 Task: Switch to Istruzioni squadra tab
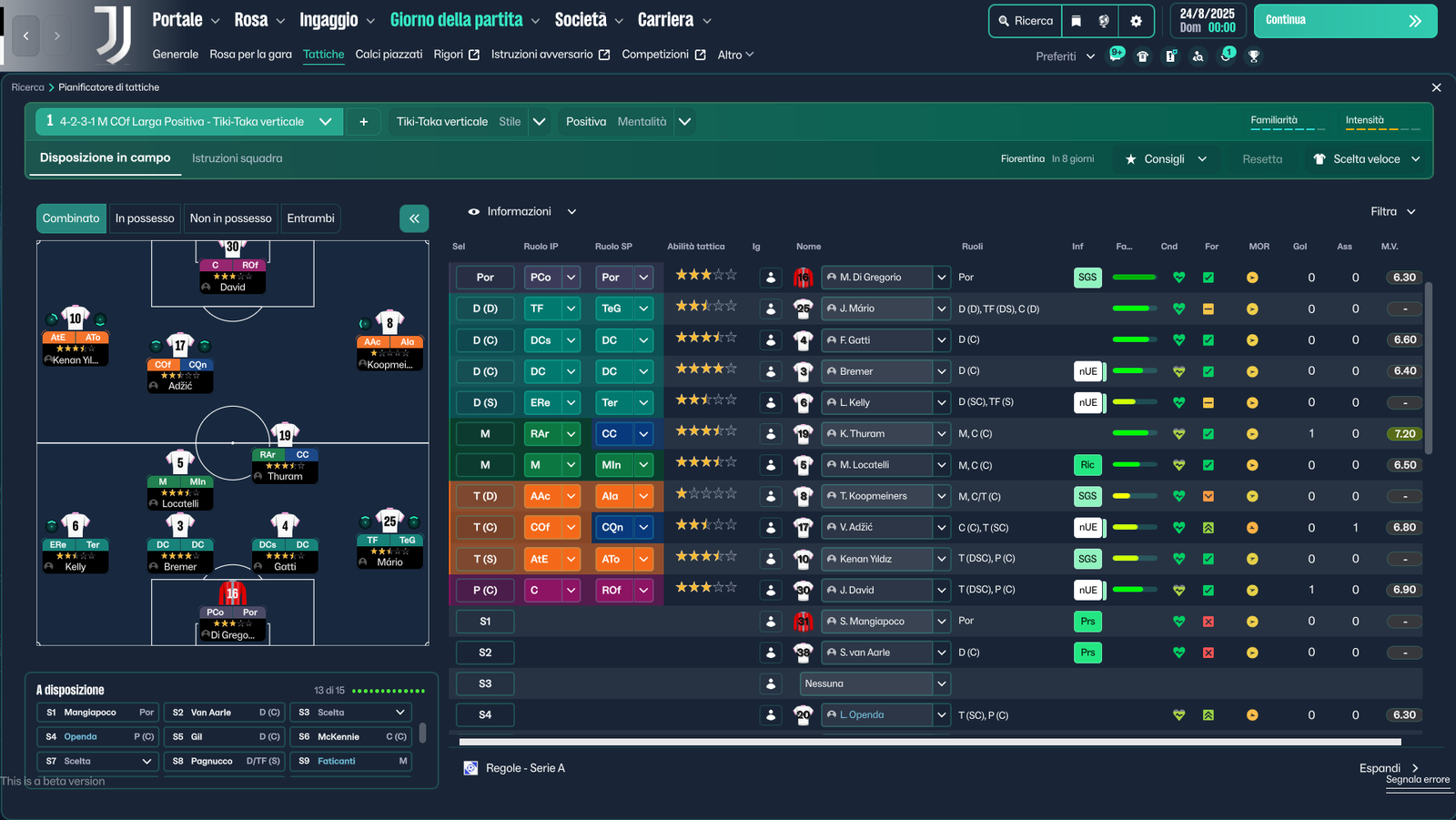[237, 158]
